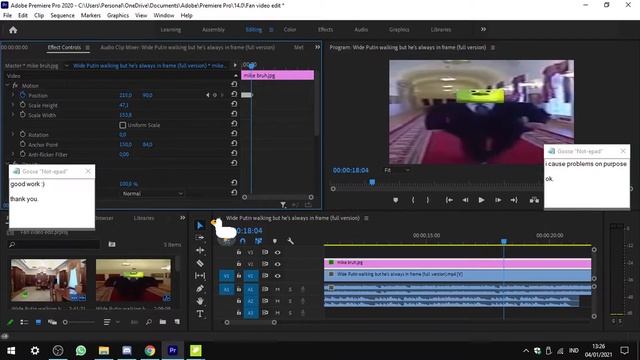The width and height of the screenshot is (640, 360).
Task: Select the Type tool
Action: point(200,313)
